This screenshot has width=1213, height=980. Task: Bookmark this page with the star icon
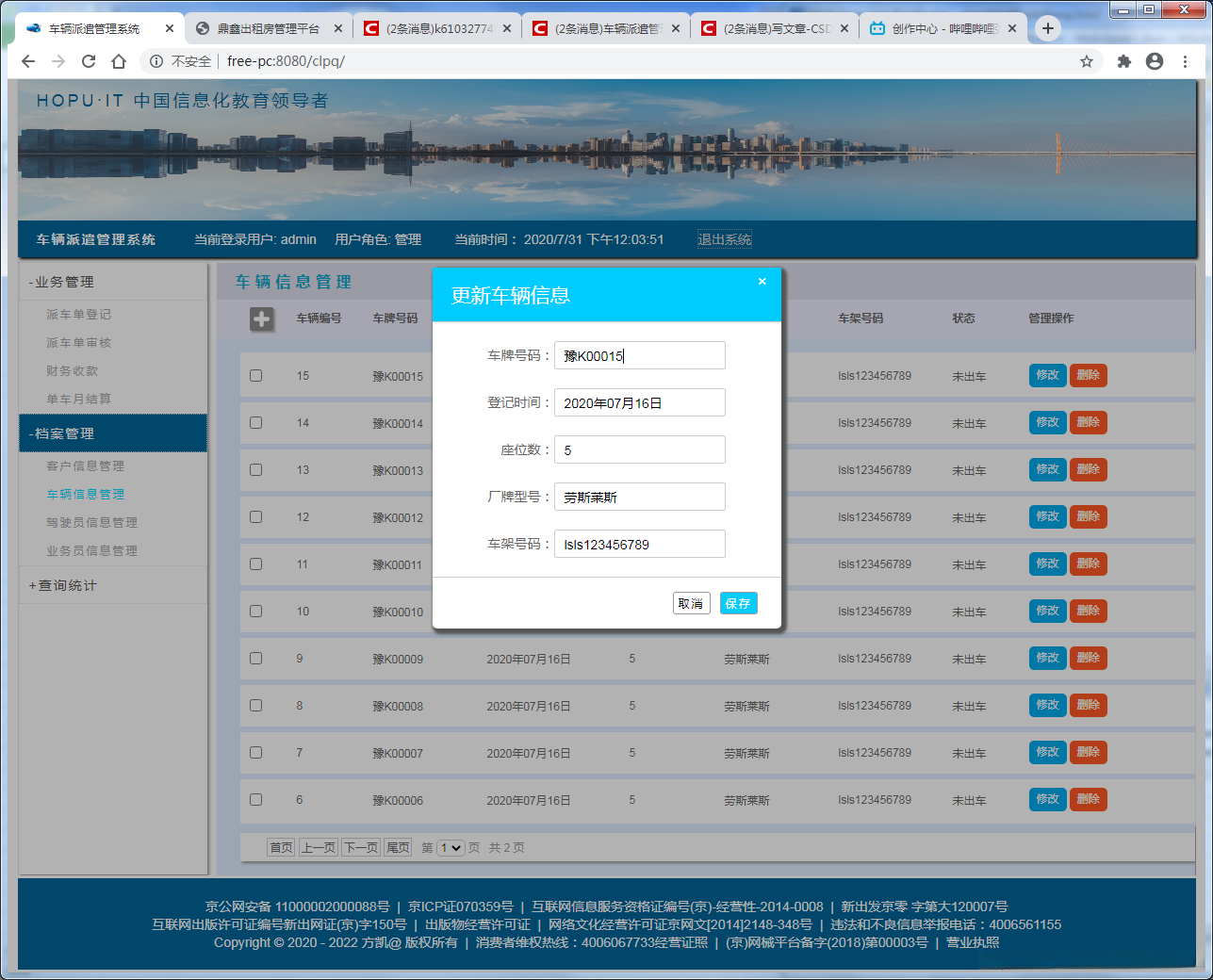[1087, 61]
